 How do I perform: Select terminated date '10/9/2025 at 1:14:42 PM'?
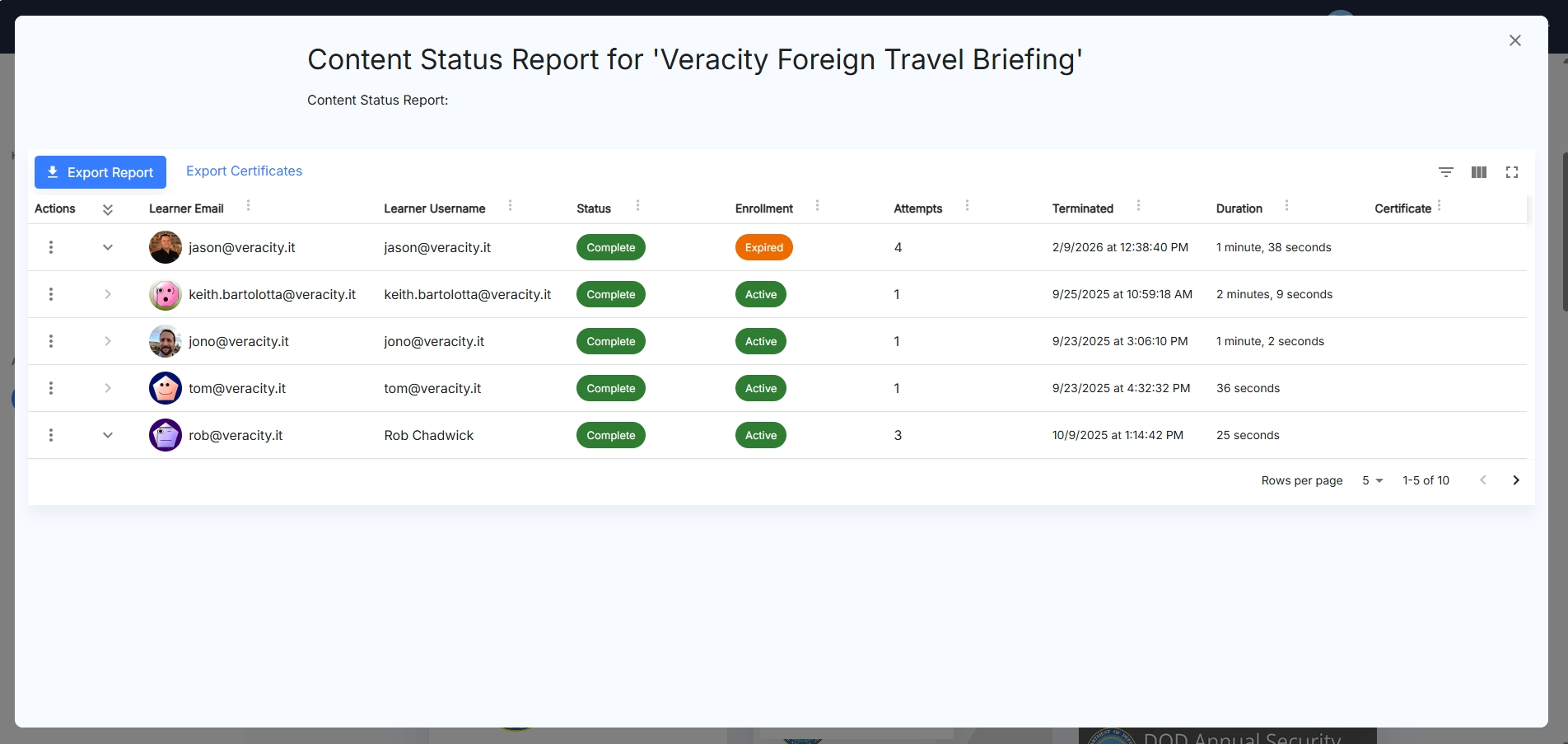[x=1118, y=435]
